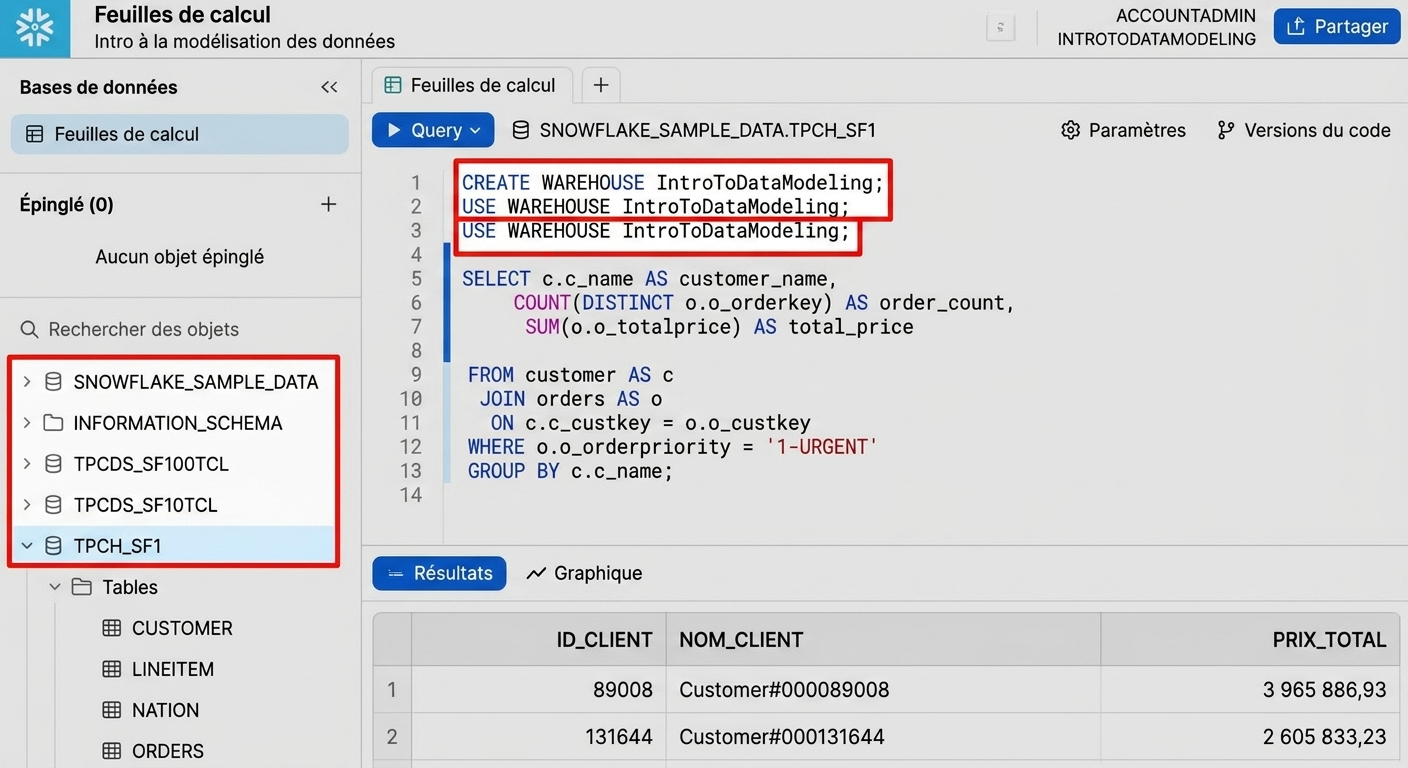Select the ORDERS table in the tree
The image size is (1408, 768).
point(168,751)
